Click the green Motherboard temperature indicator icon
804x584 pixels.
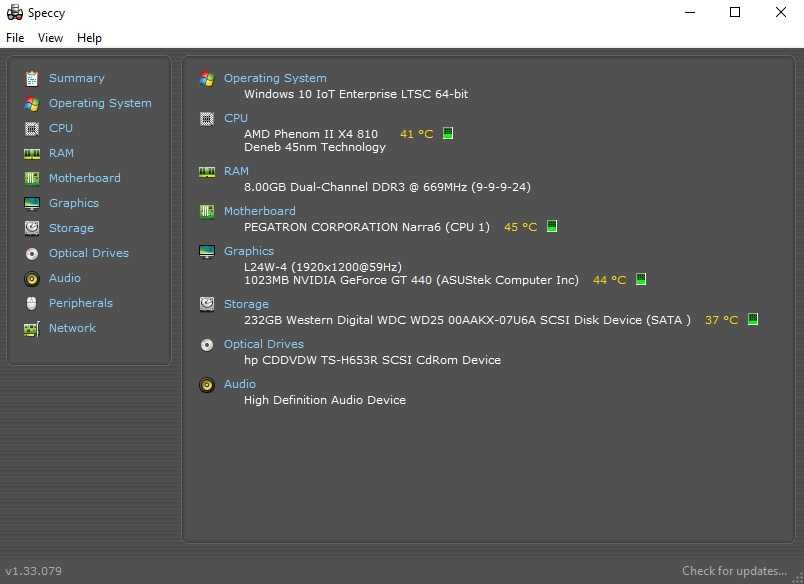552,226
